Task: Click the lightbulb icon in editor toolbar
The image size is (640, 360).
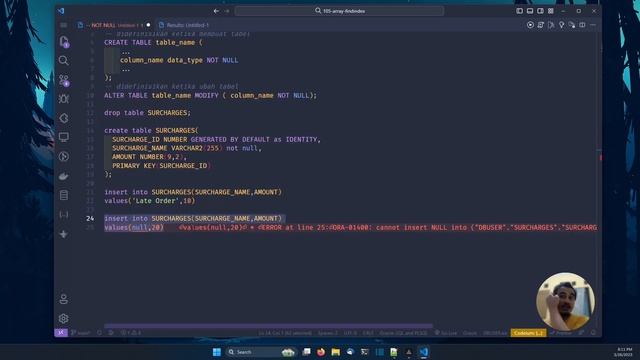Action: click(x=562, y=25)
